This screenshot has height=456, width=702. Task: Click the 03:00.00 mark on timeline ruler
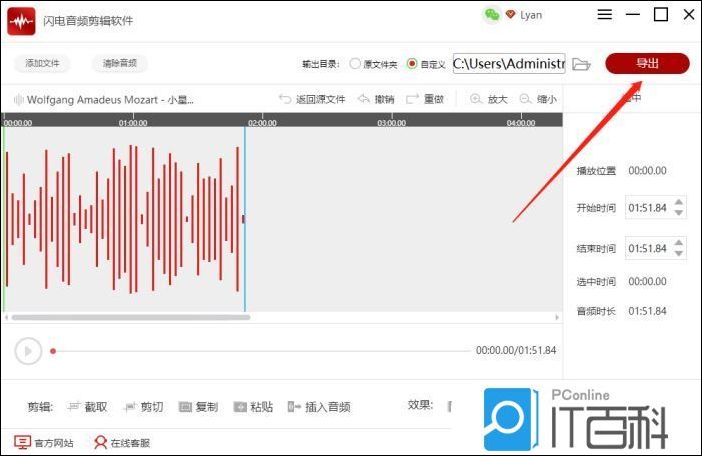pyautogui.click(x=392, y=123)
